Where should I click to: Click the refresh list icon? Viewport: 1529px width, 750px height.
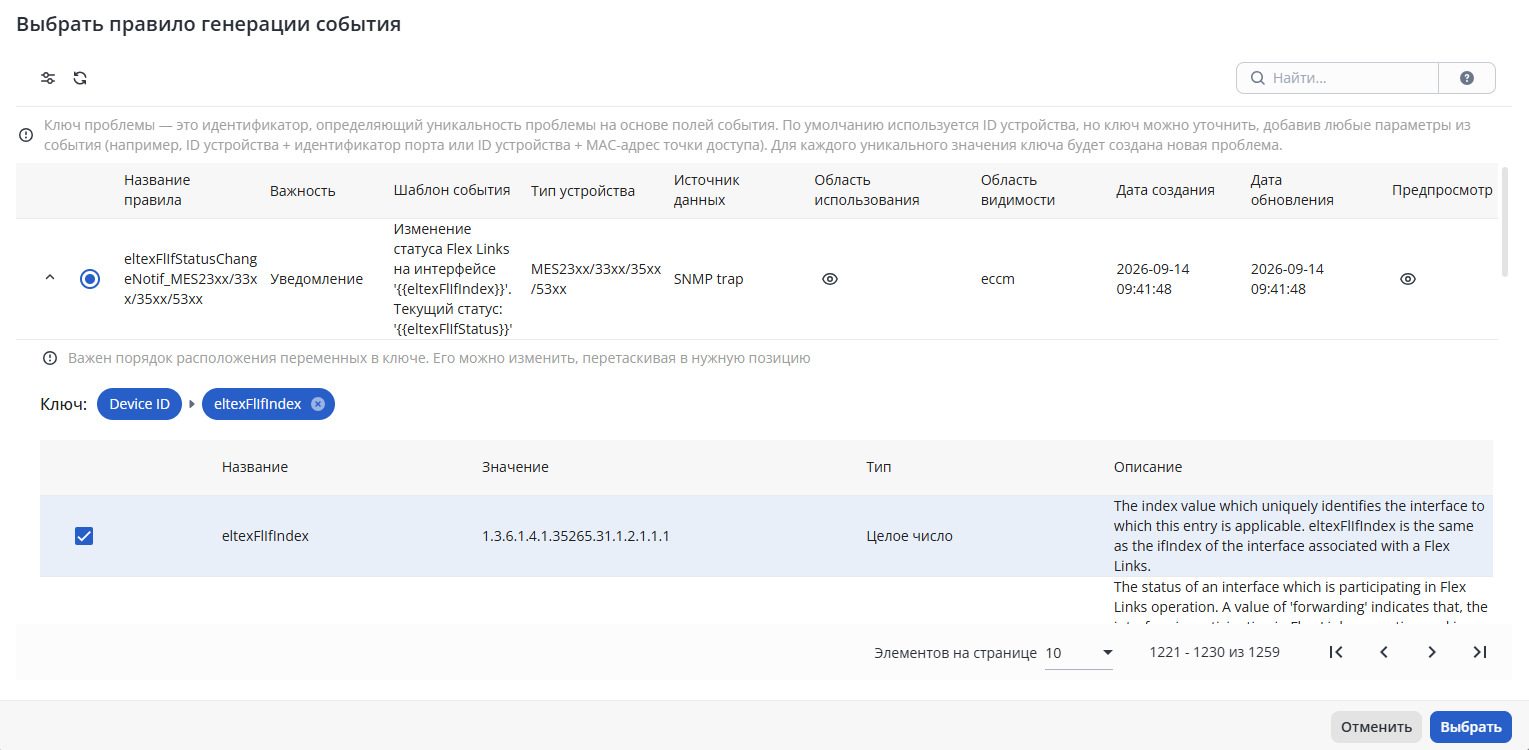point(80,78)
